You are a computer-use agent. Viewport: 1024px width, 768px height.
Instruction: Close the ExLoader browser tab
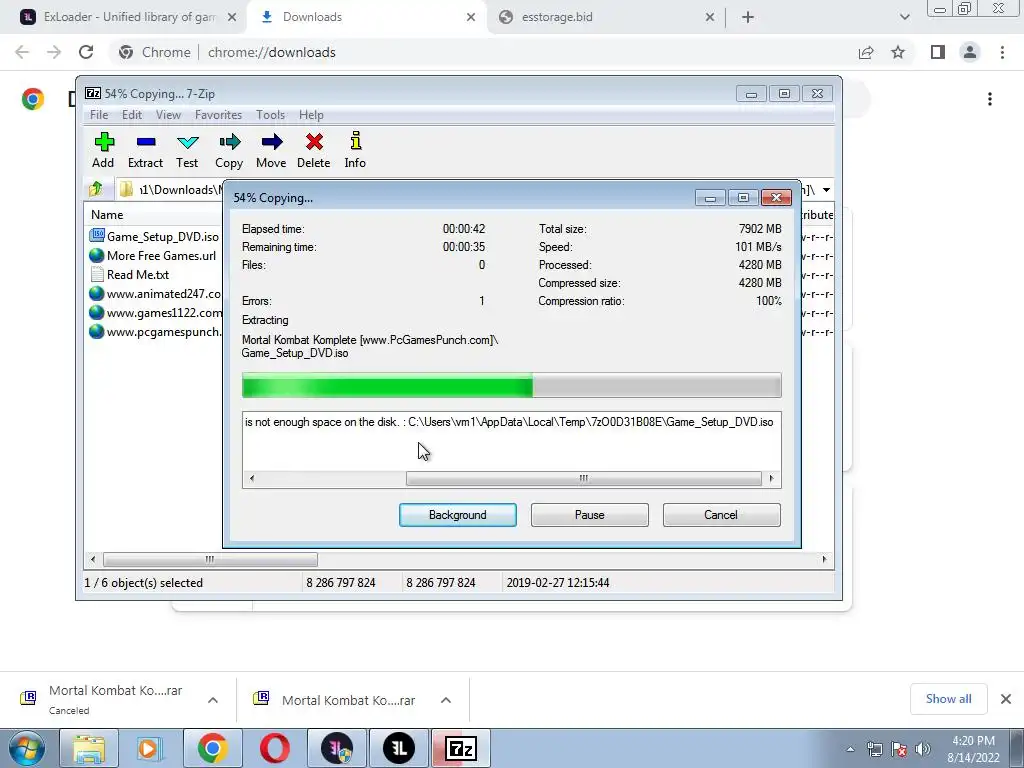232,17
